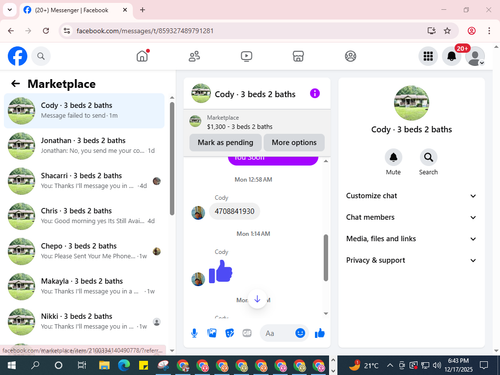Screen dimensions: 500x375
Task: Send a thumbs-up like in composer
Action: (x=320, y=333)
